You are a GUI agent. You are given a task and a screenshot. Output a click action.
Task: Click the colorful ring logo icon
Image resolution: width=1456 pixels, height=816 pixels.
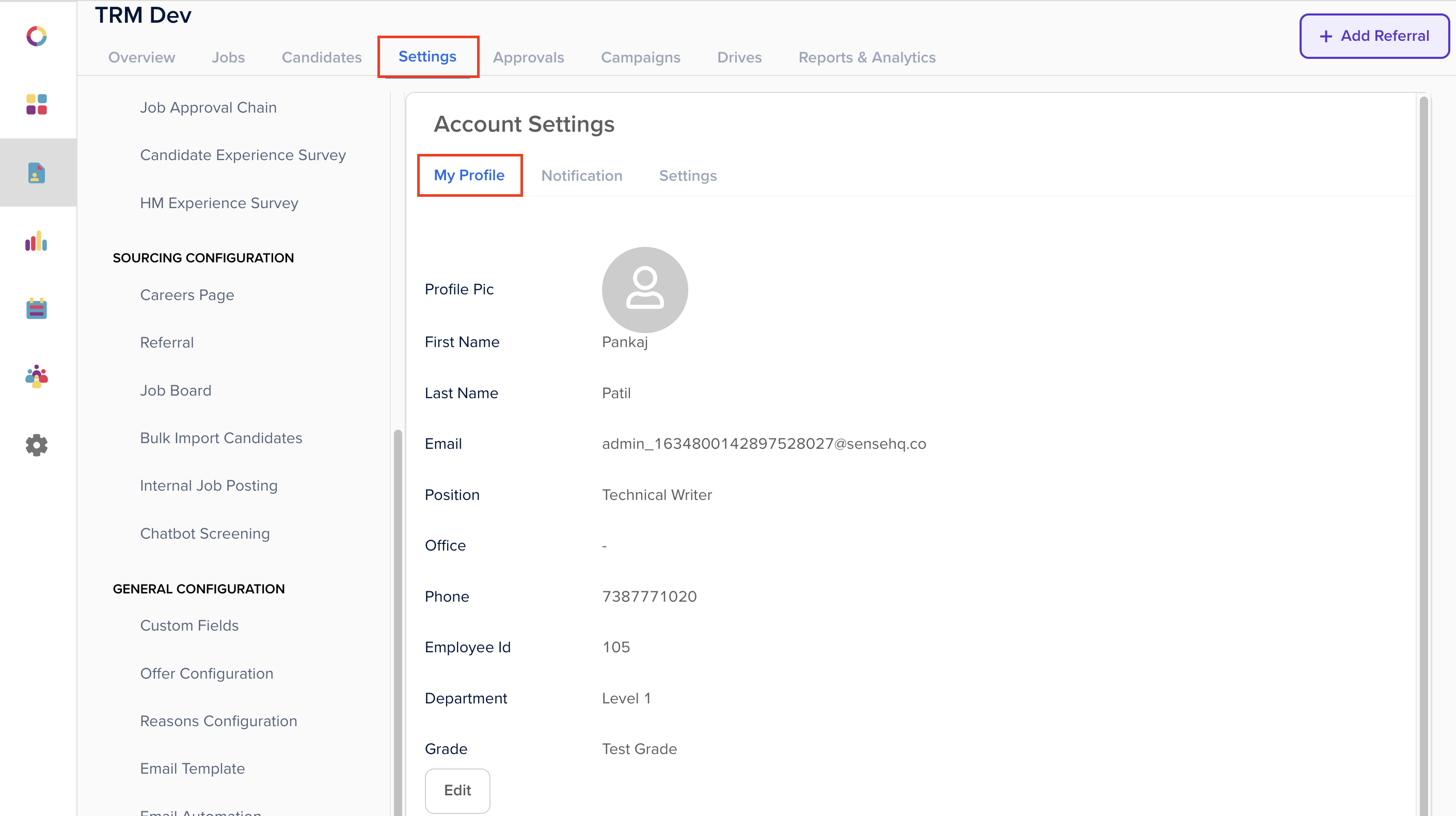click(37, 36)
